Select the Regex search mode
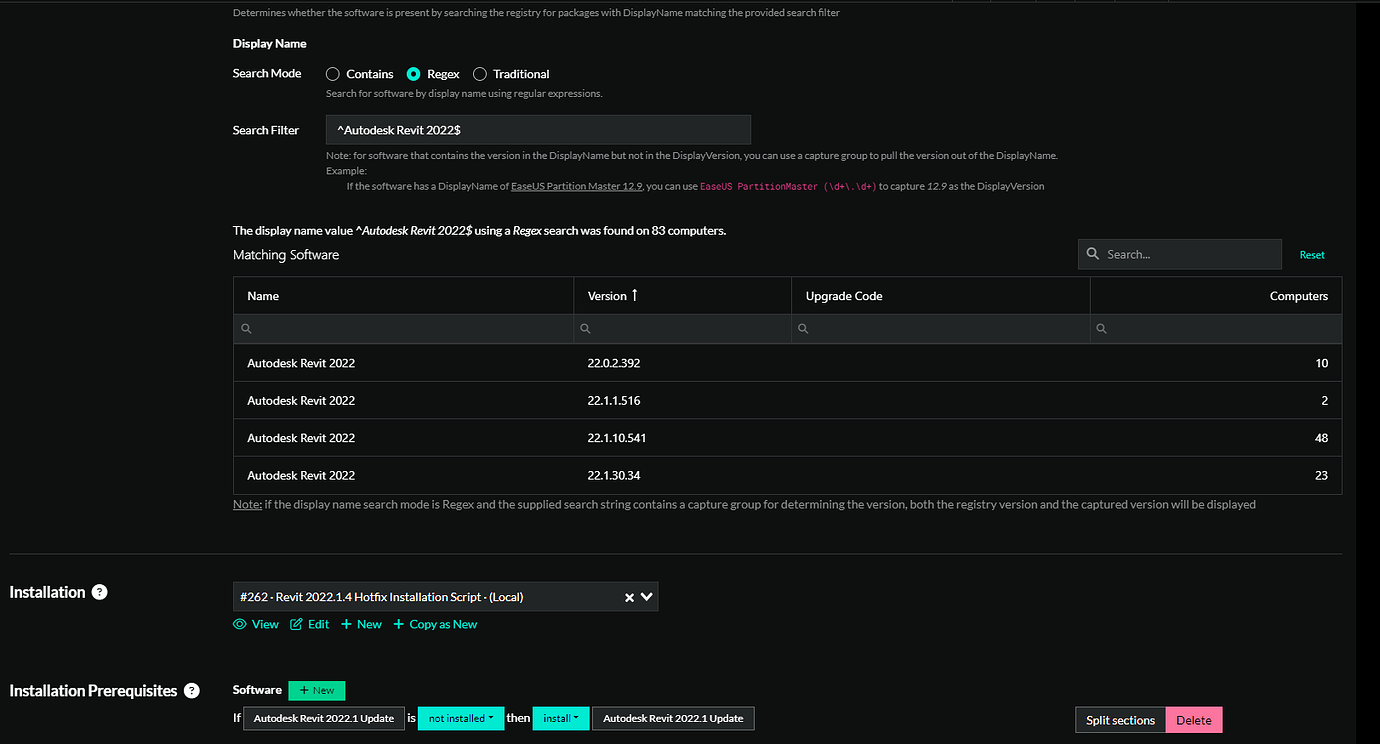Image resolution: width=1380 pixels, height=744 pixels. pyautogui.click(x=414, y=73)
